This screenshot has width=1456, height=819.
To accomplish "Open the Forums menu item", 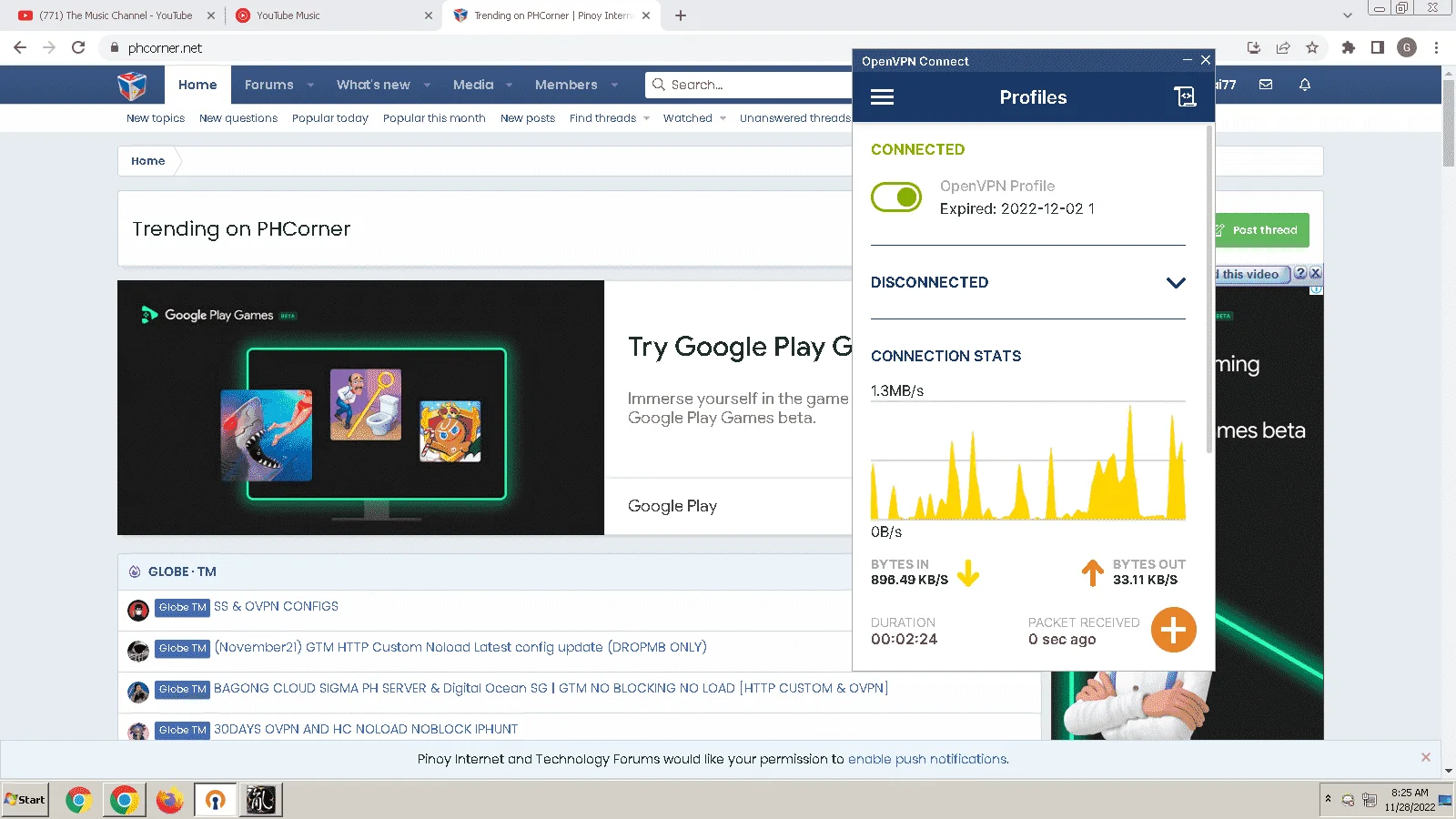I will pyautogui.click(x=269, y=85).
